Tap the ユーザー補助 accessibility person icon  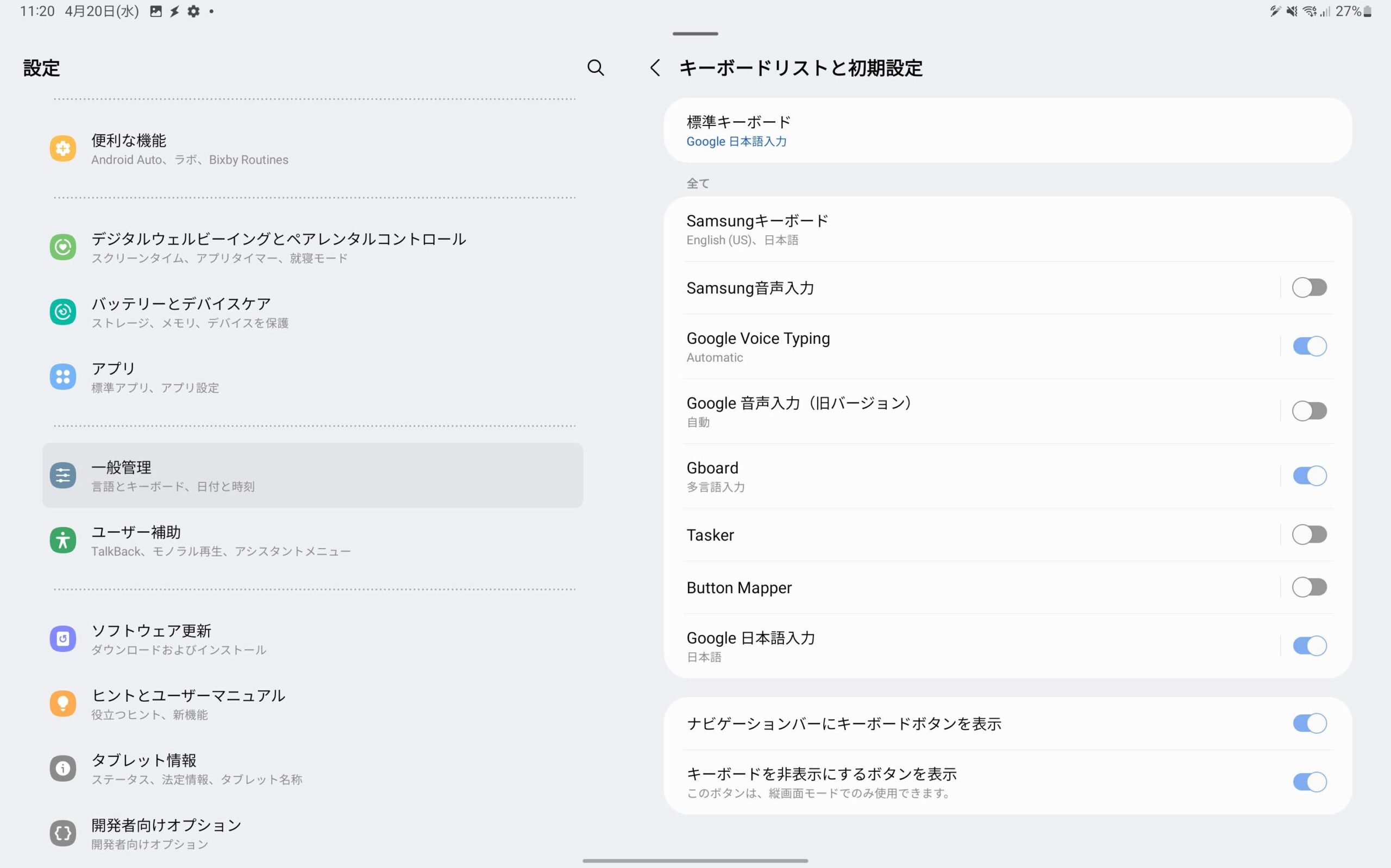[x=62, y=540]
